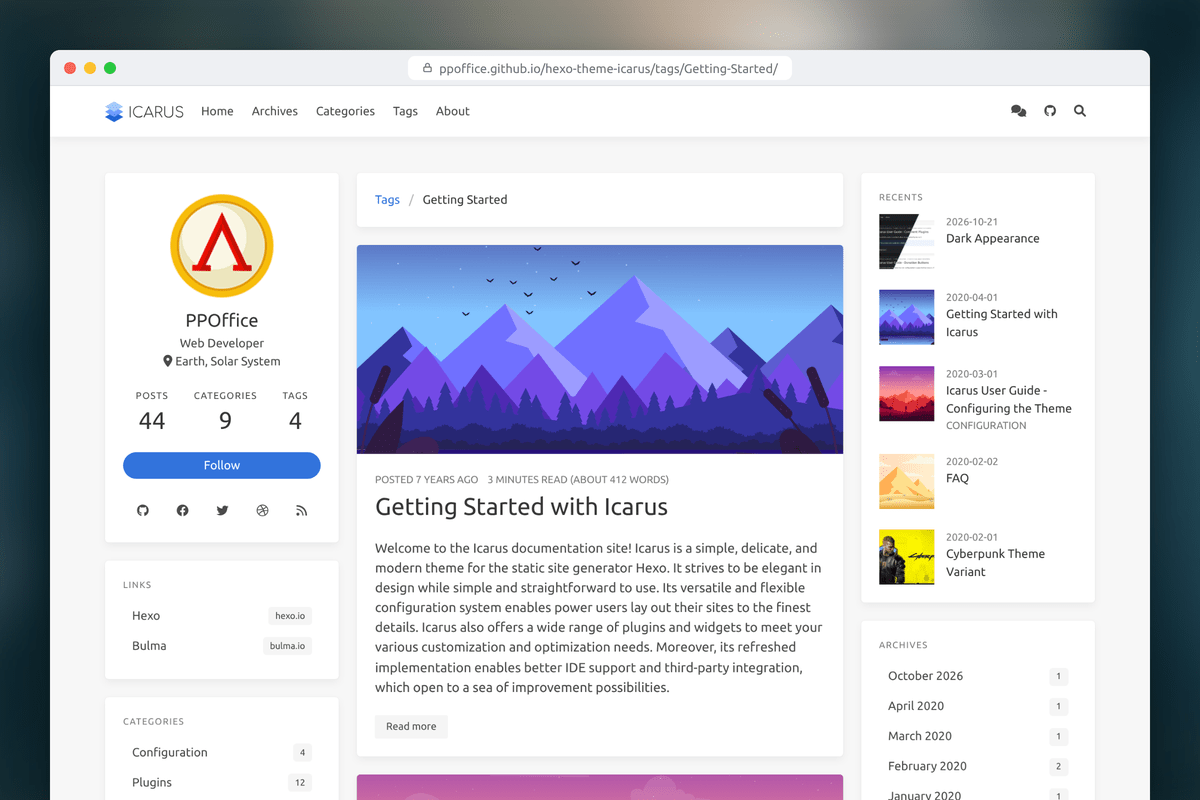1200x800 pixels.
Task: Open the GitHub profile icon under Follow
Action: [x=143, y=511]
